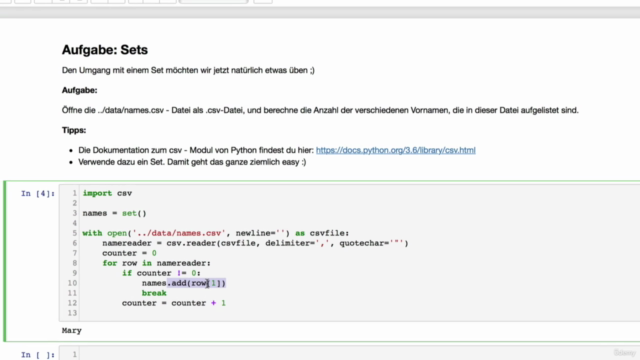Click the 'In [4]:' cell prompt

(x=38, y=193)
